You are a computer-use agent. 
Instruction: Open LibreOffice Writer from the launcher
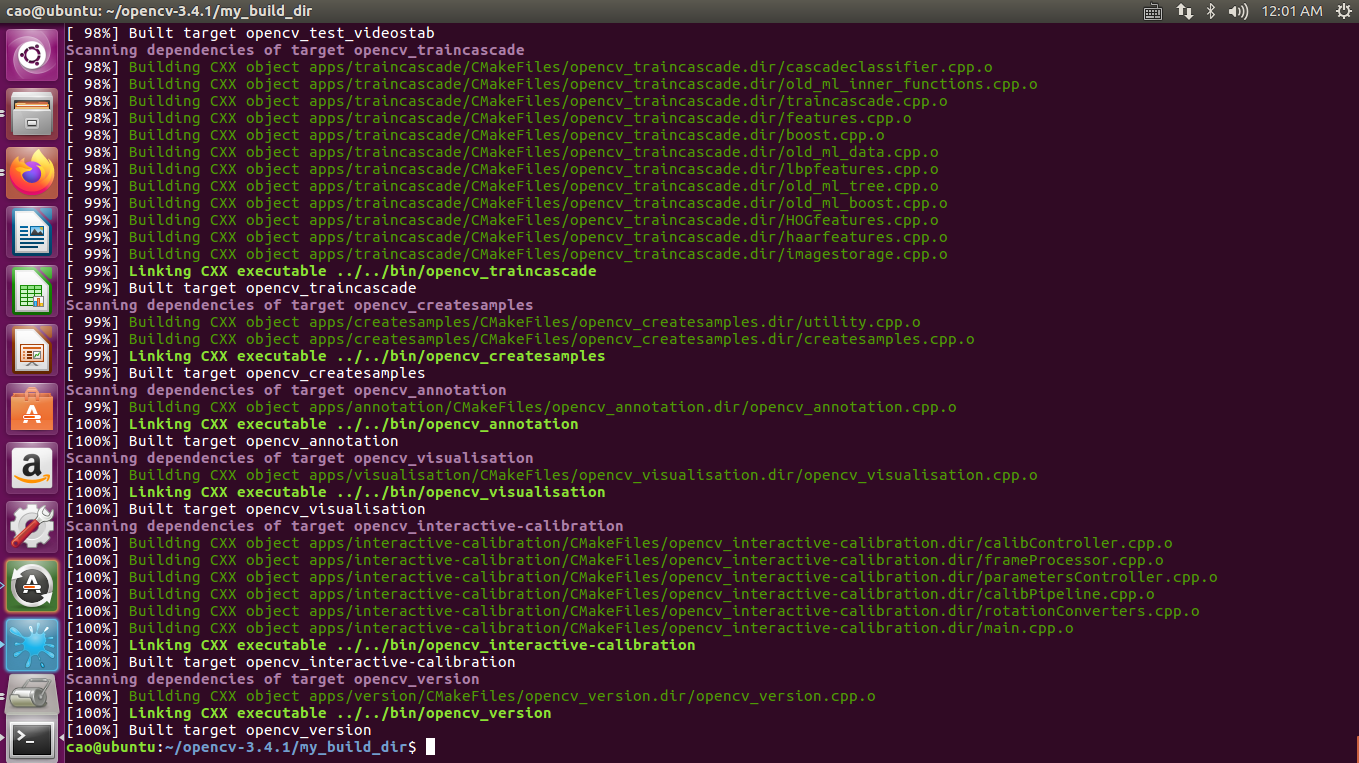[32, 233]
